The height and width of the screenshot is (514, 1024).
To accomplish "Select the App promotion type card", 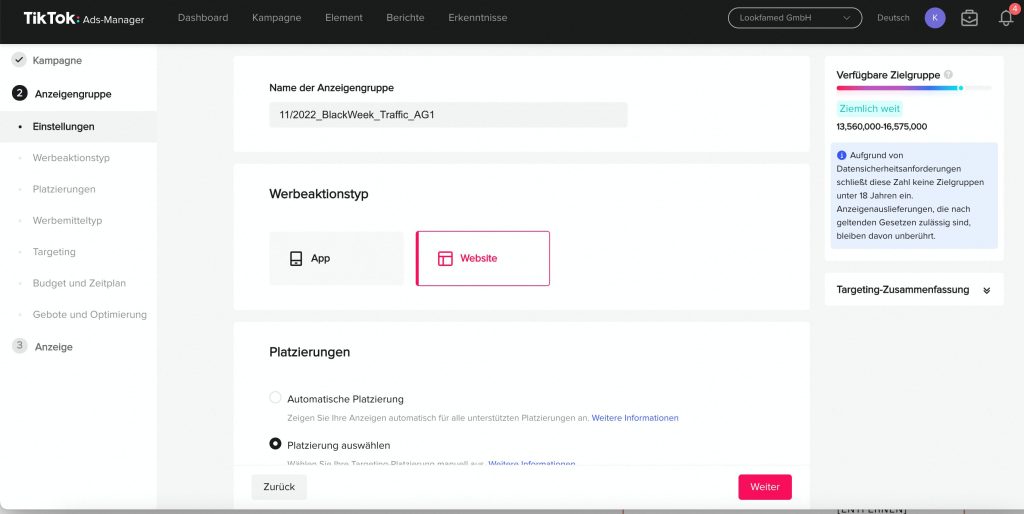I will click(336, 259).
